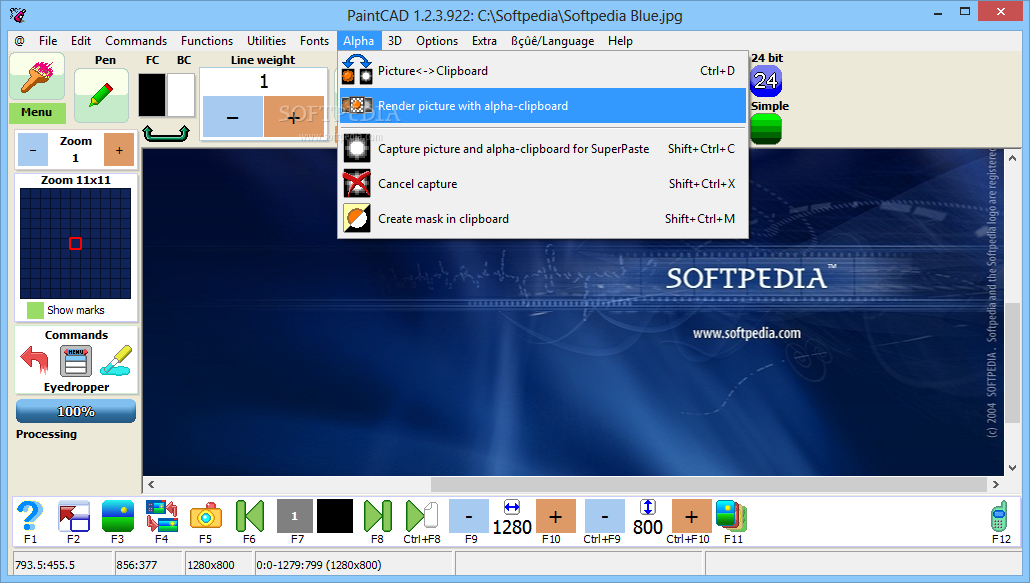
Task: Open the Commands menu list icon
Action: pos(76,360)
